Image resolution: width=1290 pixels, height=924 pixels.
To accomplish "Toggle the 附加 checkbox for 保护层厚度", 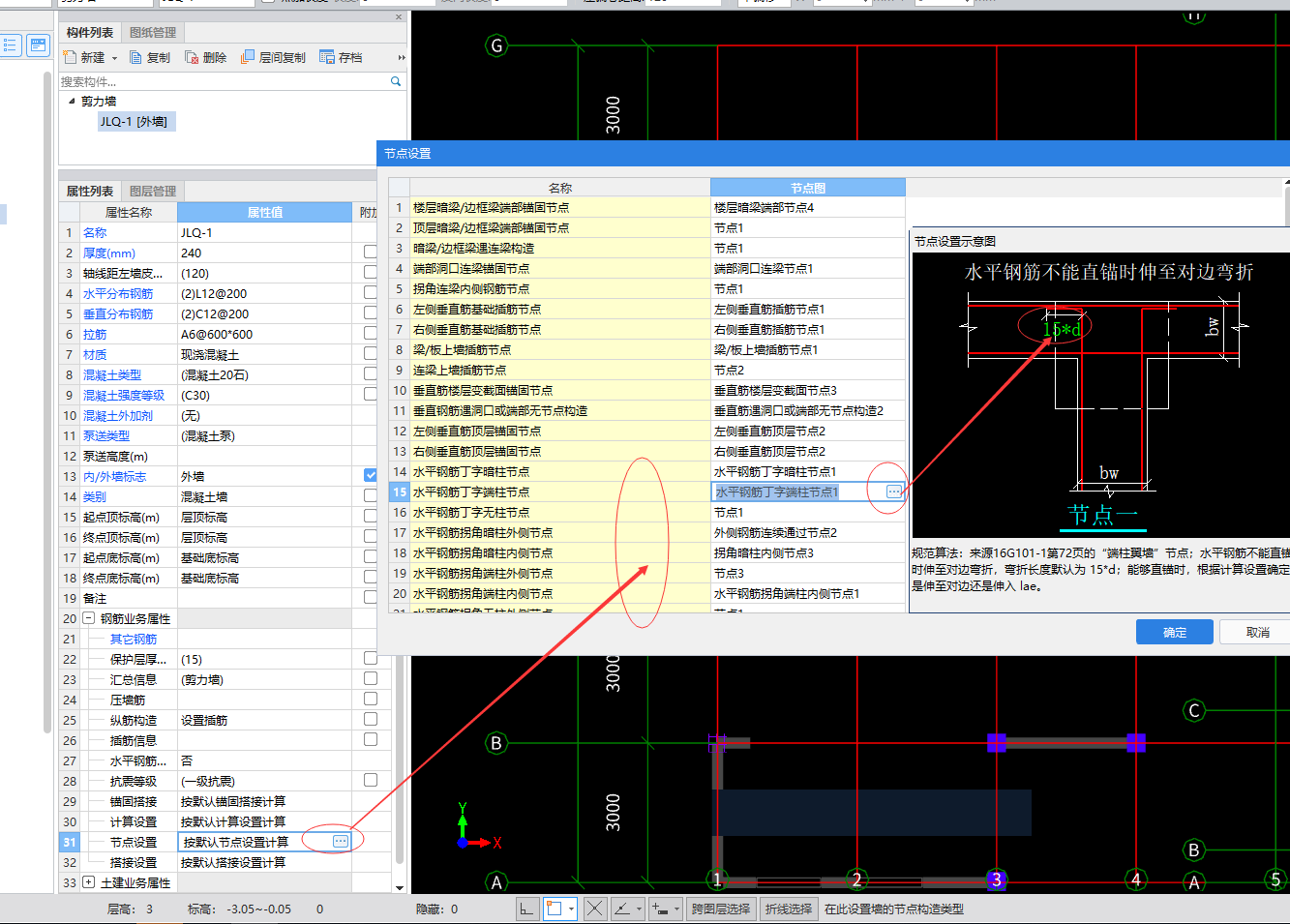I will (x=370, y=658).
